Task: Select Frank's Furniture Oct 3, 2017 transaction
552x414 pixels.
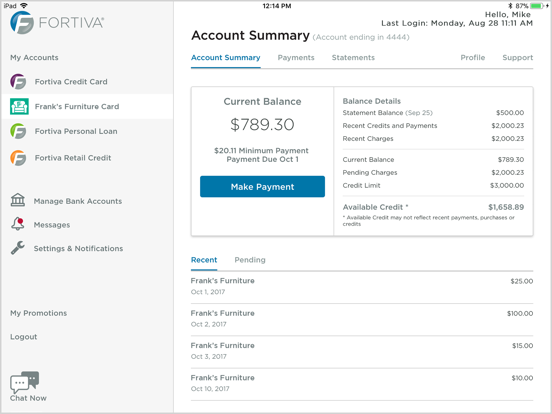Action: point(362,351)
